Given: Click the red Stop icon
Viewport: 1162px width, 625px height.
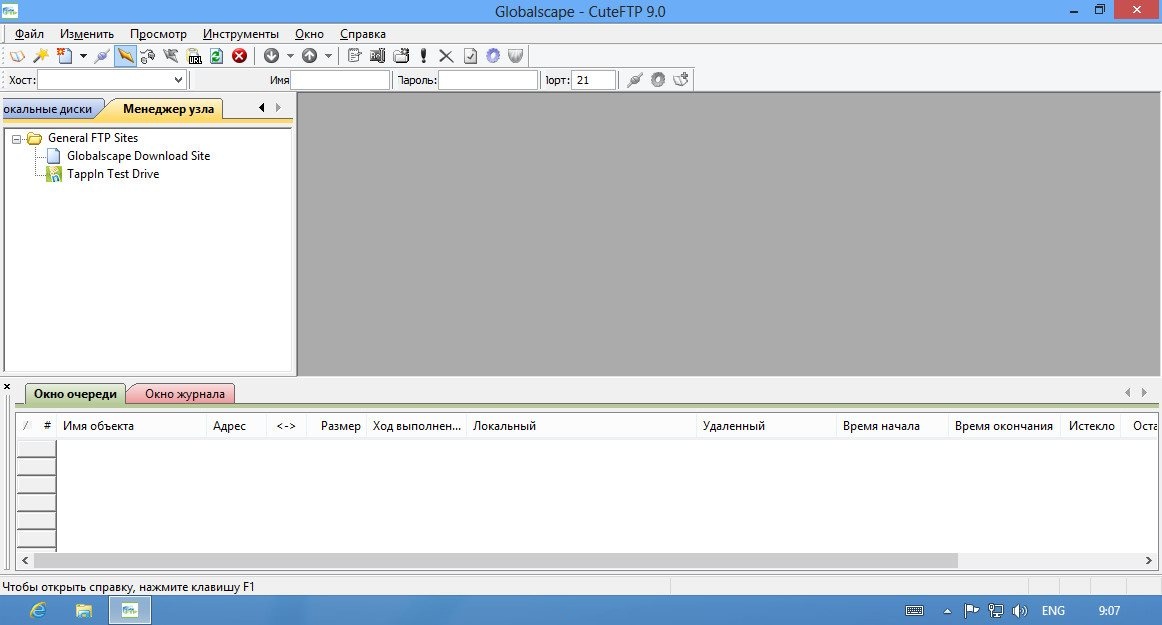Looking at the screenshot, I should click(x=239, y=56).
